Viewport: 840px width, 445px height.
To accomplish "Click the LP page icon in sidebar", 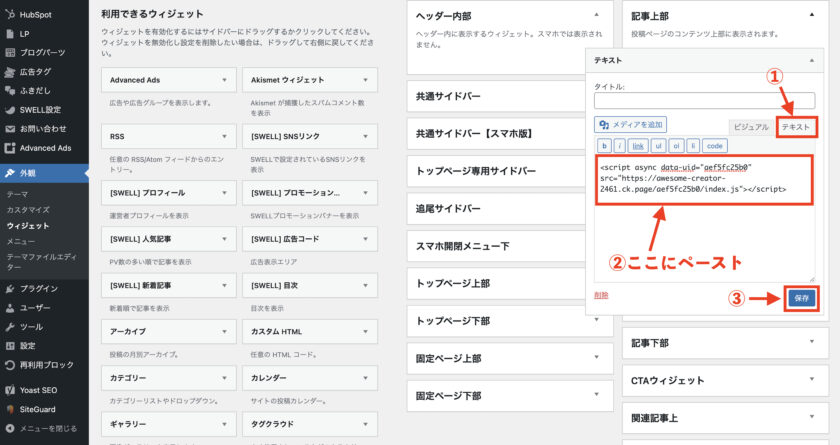I will pos(10,34).
